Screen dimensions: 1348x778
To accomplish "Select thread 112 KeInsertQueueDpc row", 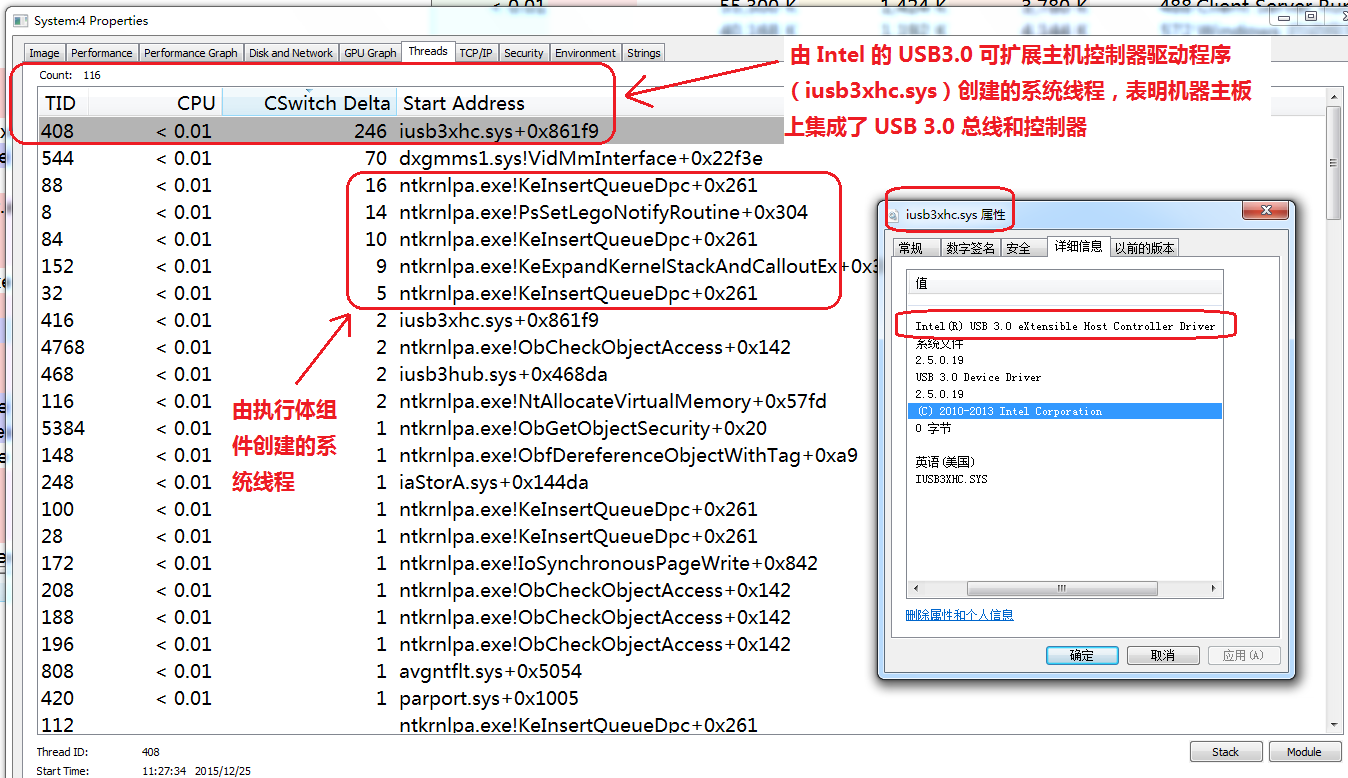I will (x=411, y=724).
